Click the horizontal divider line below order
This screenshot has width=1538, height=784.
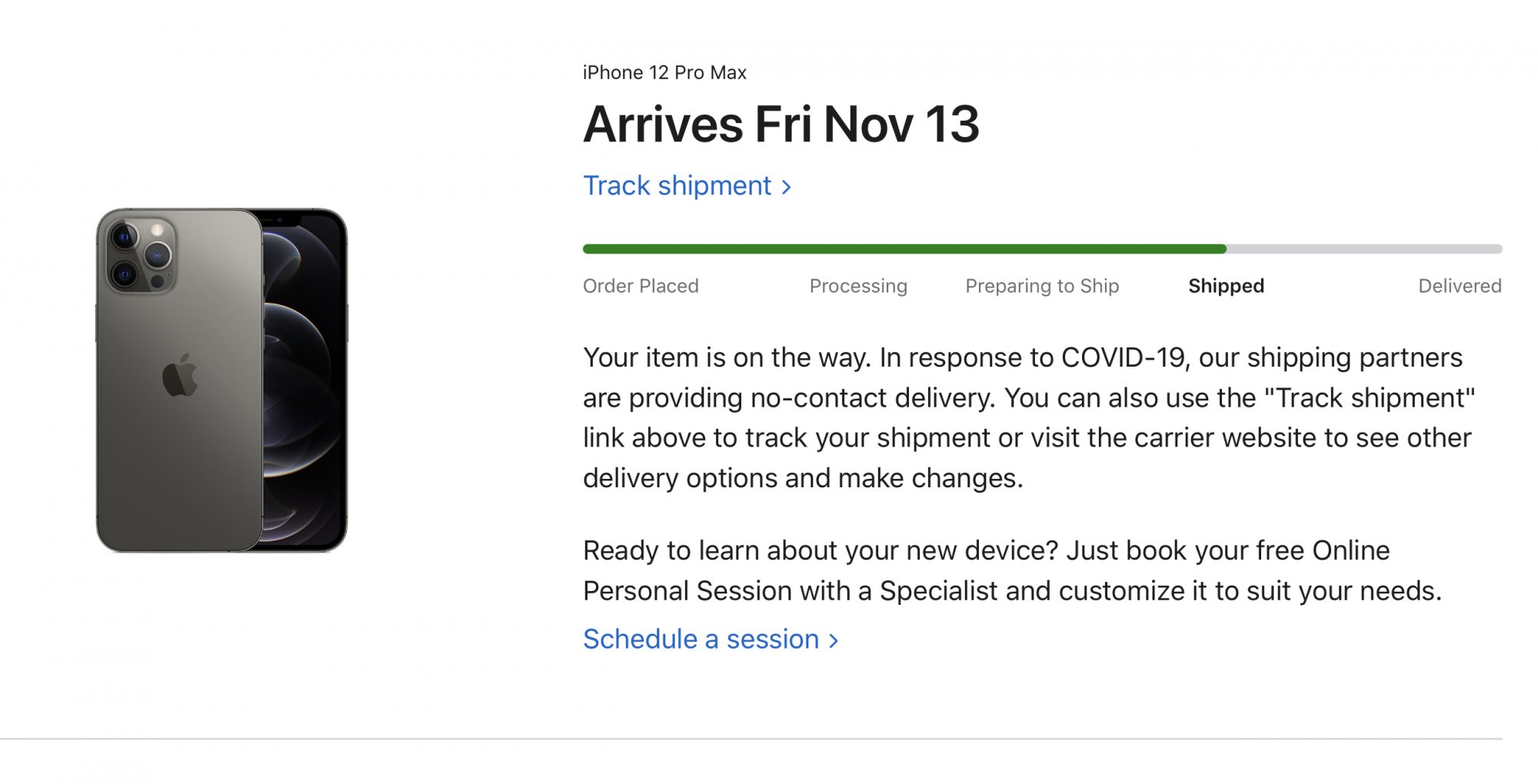(751, 739)
